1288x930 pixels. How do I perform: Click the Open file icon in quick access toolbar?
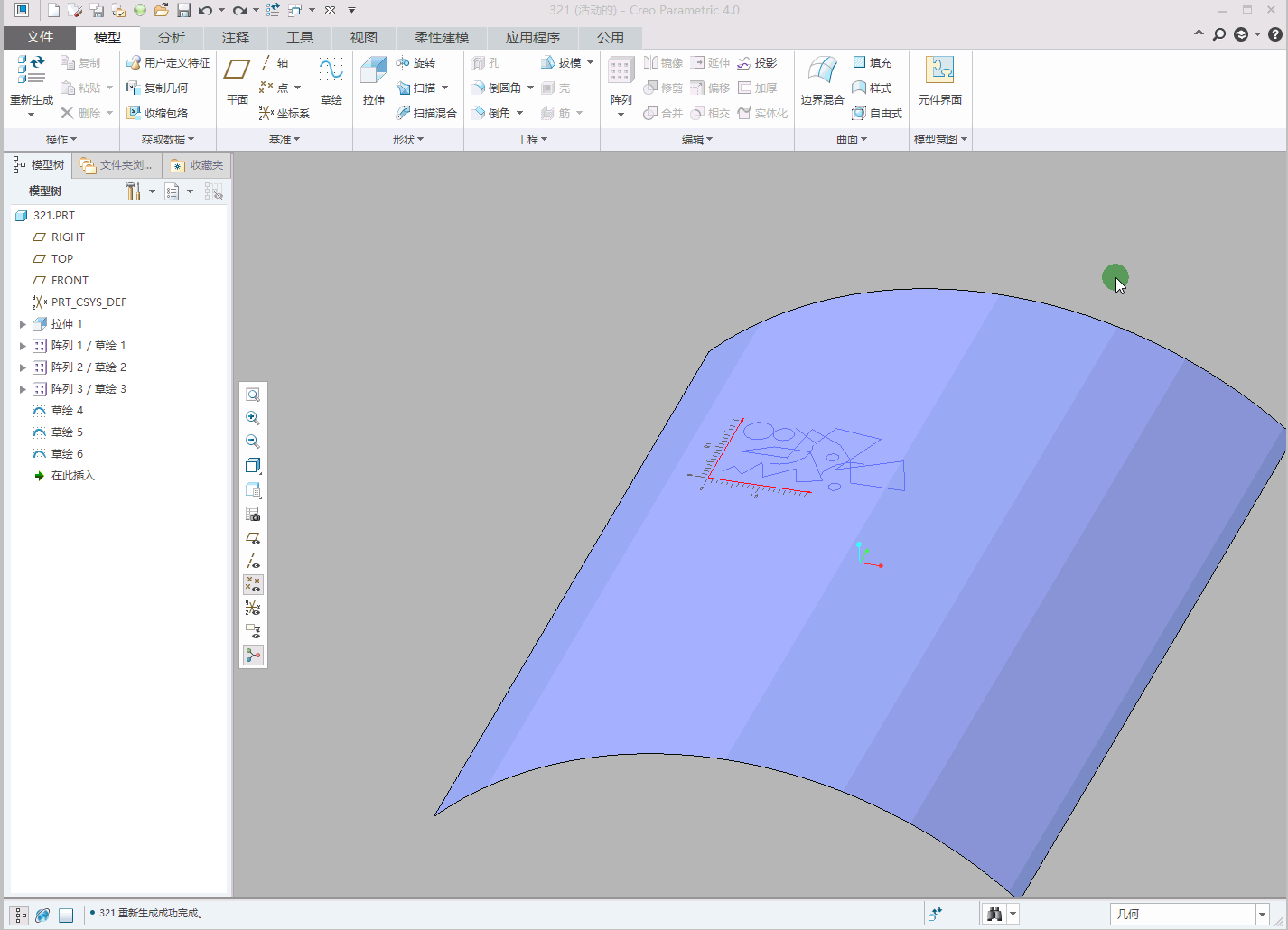click(162, 10)
